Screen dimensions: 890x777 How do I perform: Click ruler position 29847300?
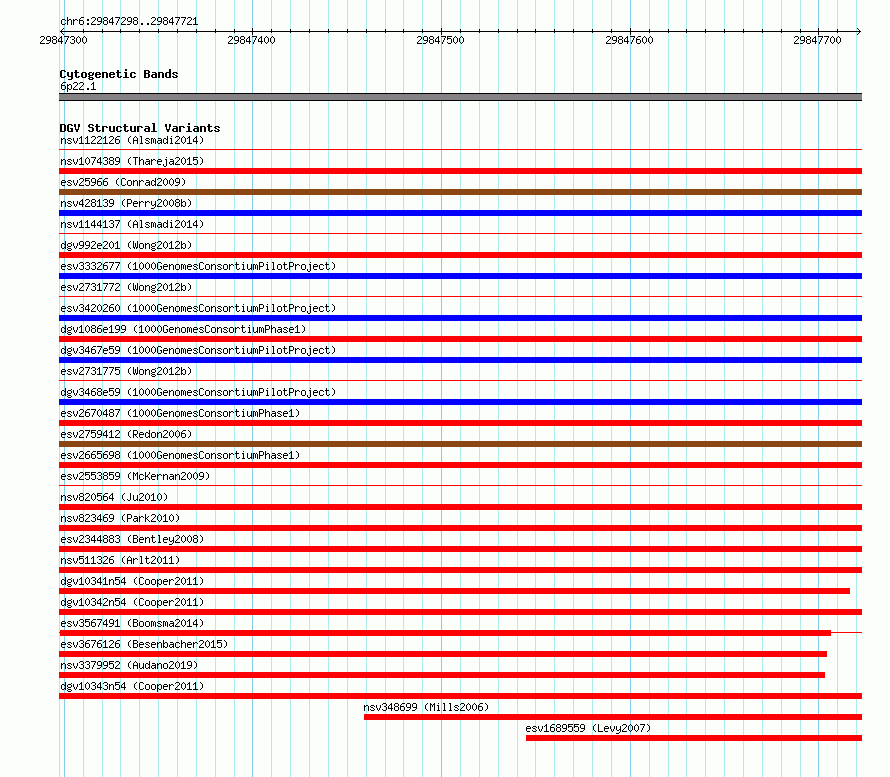pos(63,40)
